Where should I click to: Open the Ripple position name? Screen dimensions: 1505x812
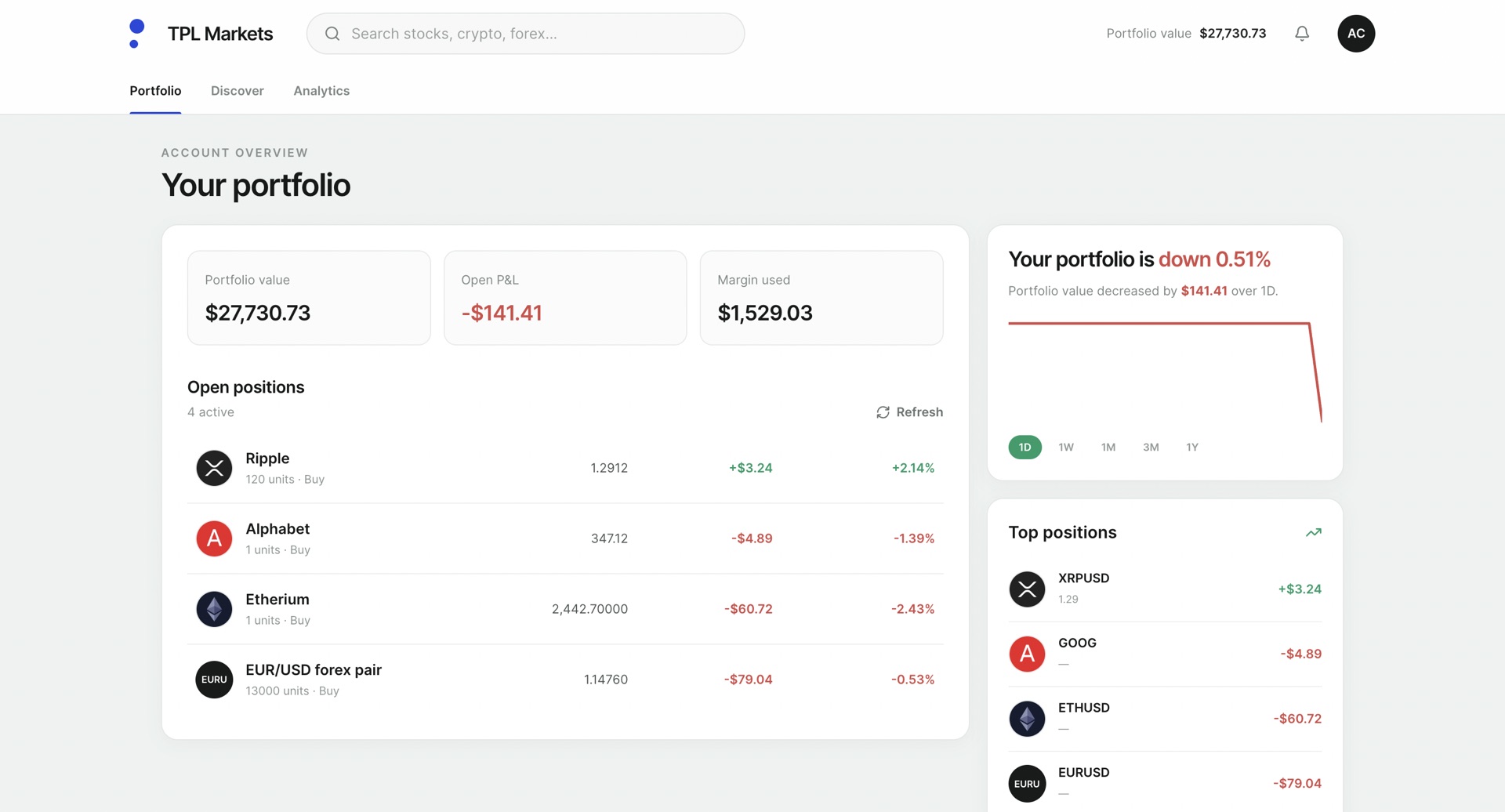[267, 459]
